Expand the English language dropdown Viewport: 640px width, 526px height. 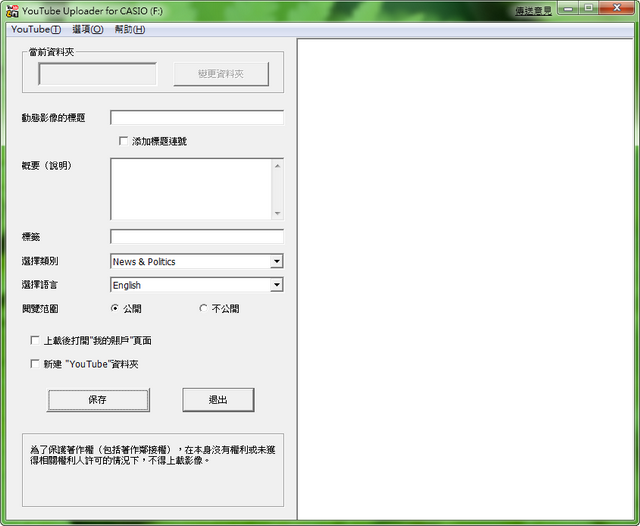click(277, 285)
